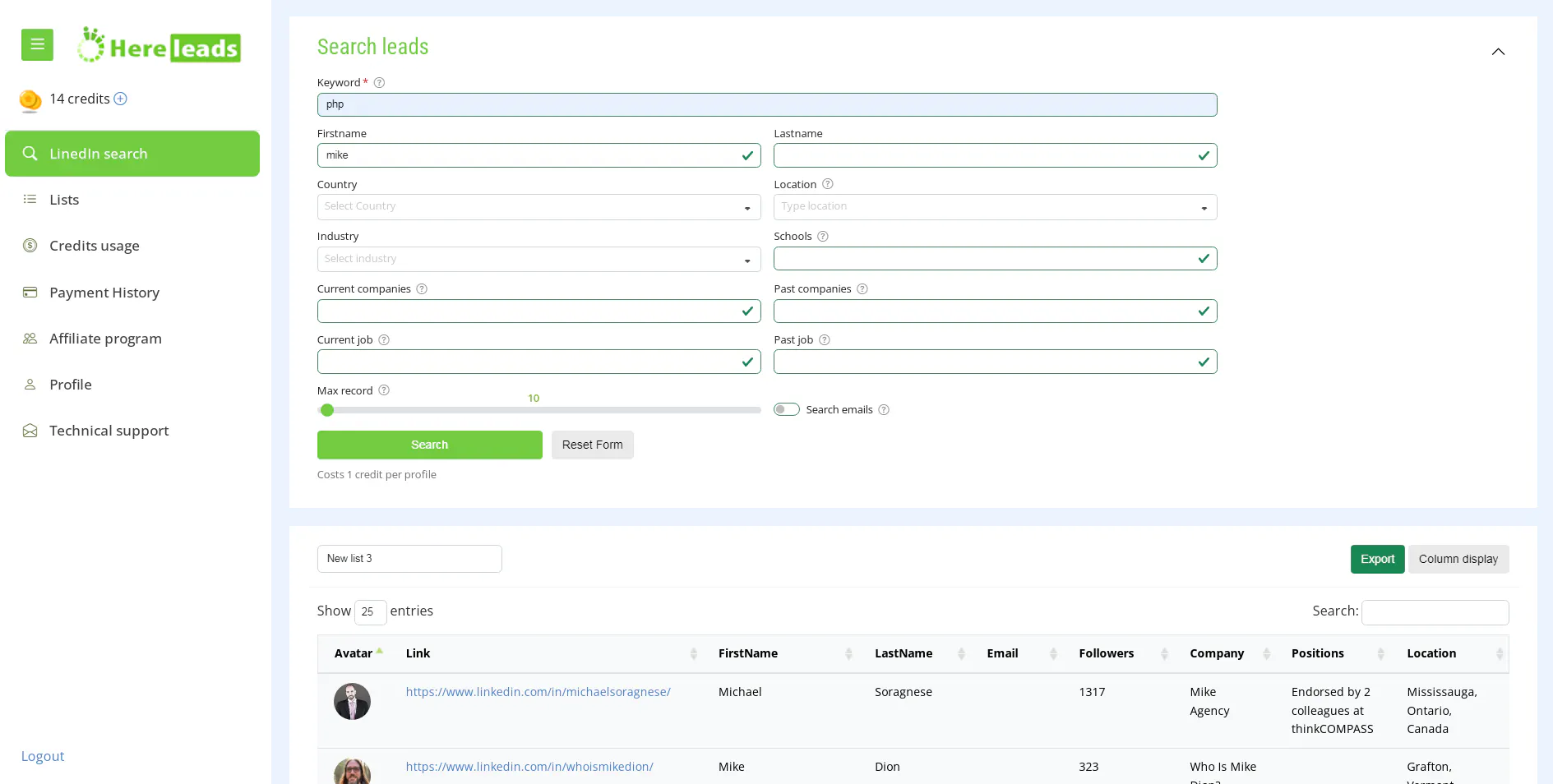Image resolution: width=1553 pixels, height=784 pixels.
Task: Click the Schools help question icon
Action: click(x=823, y=237)
